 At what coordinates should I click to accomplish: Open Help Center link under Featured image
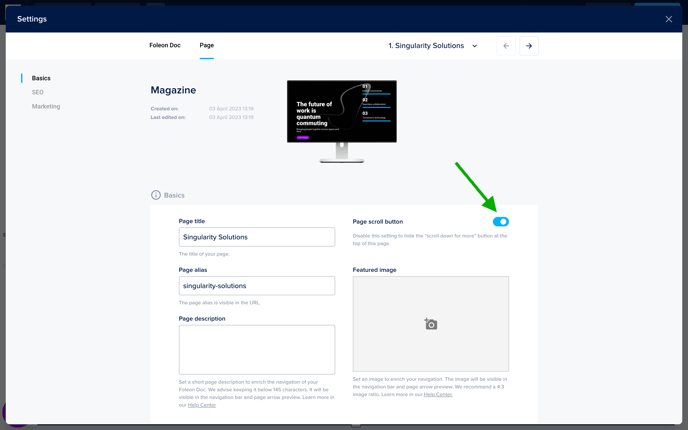[x=438, y=395]
